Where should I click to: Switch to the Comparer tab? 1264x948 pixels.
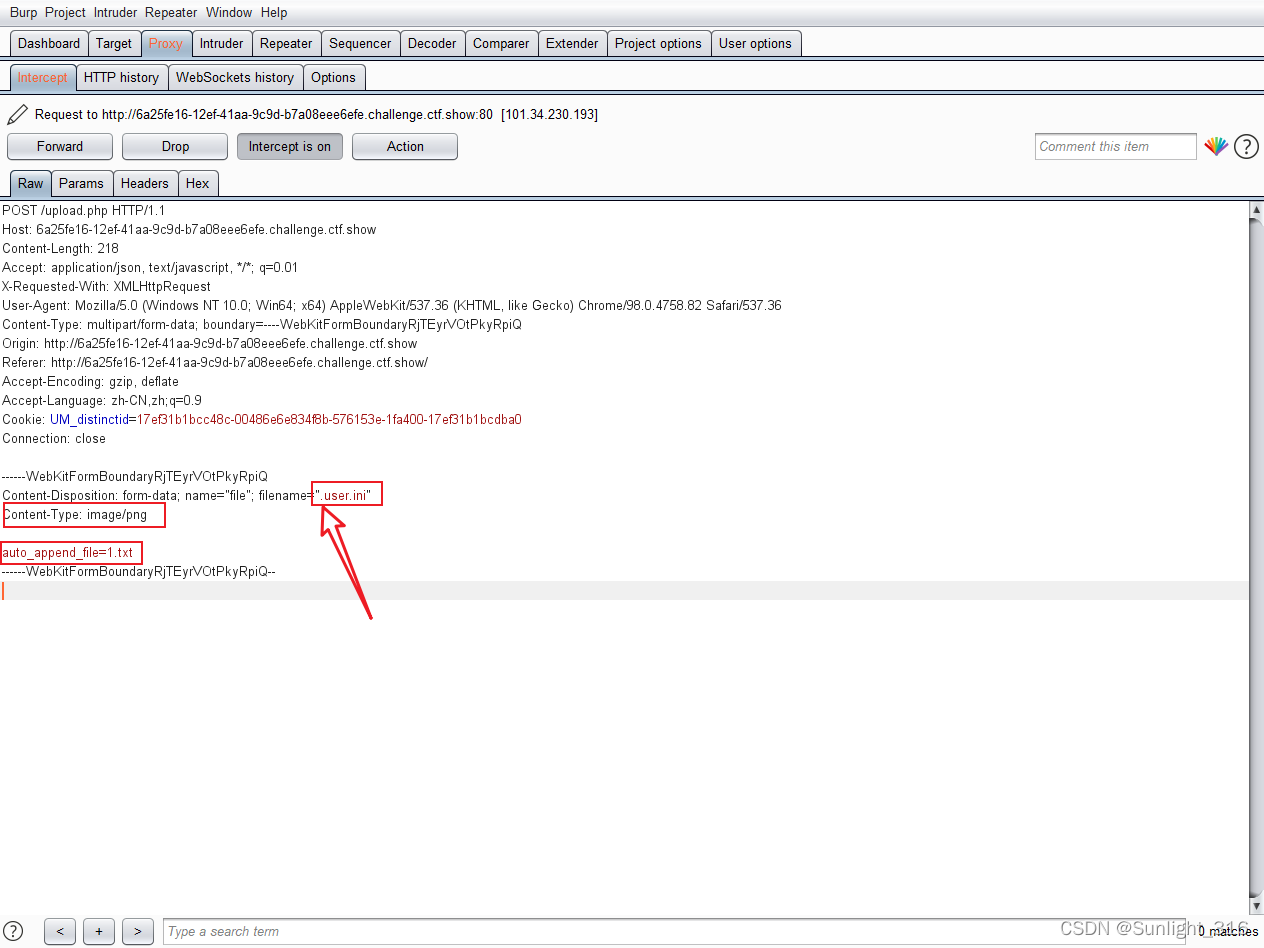click(501, 43)
